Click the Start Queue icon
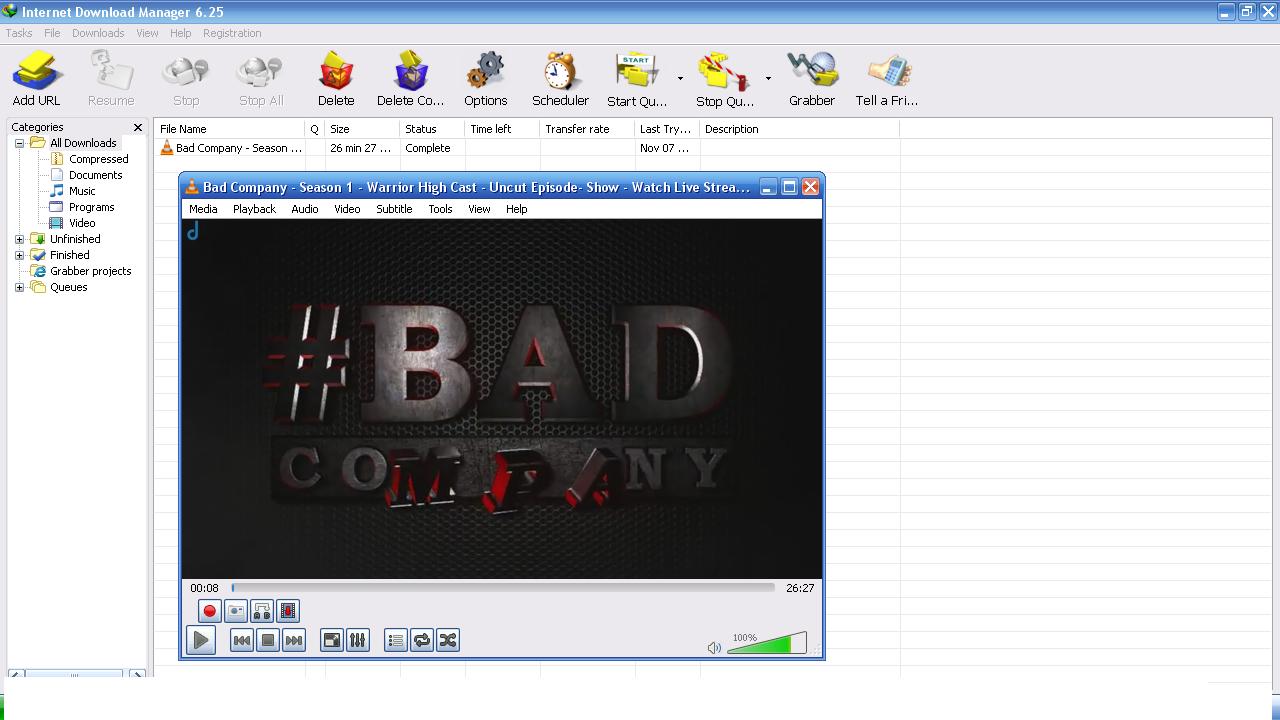The image size is (1280, 720). (636, 72)
